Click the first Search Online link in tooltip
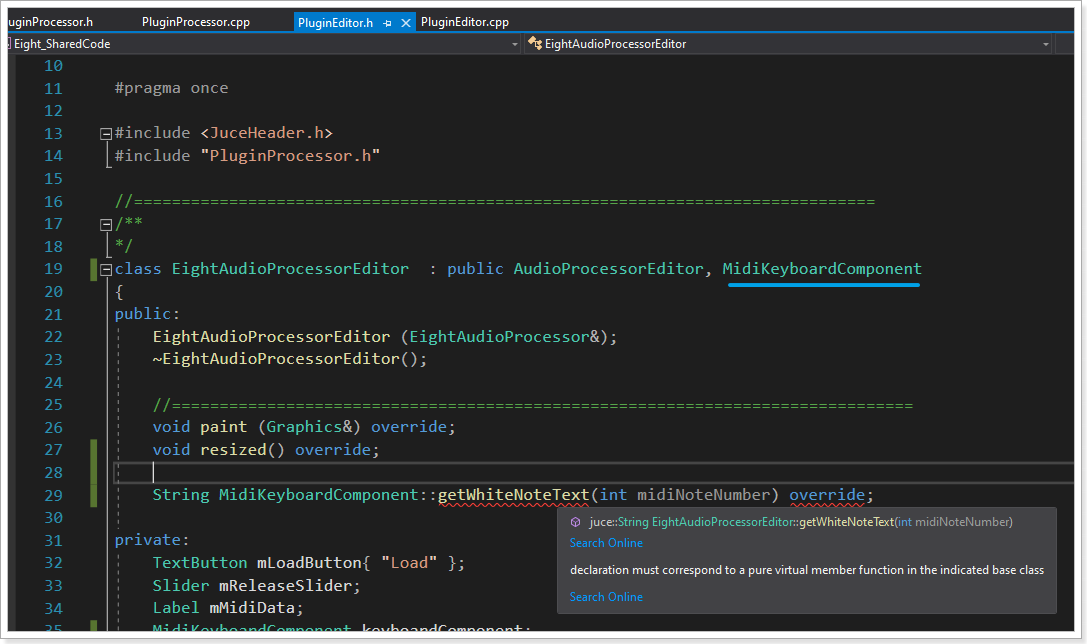Image resolution: width=1087 pixels, height=644 pixels. (606, 543)
